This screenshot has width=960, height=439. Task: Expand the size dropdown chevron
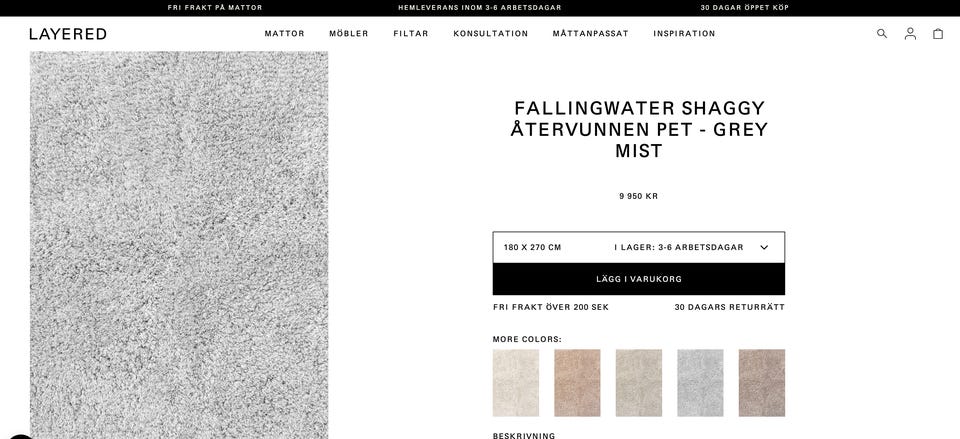[764, 247]
